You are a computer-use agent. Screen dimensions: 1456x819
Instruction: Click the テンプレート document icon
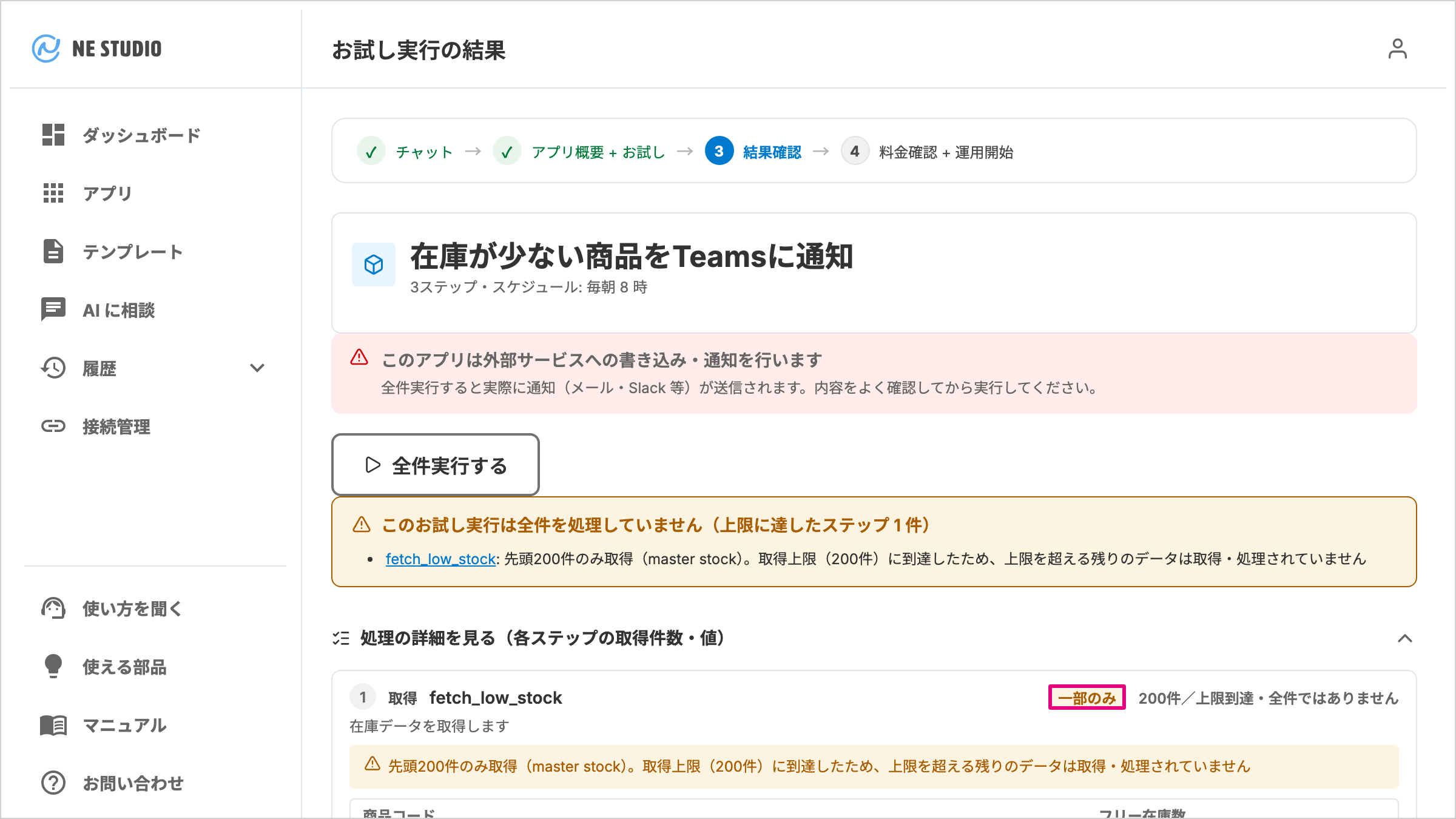click(53, 251)
